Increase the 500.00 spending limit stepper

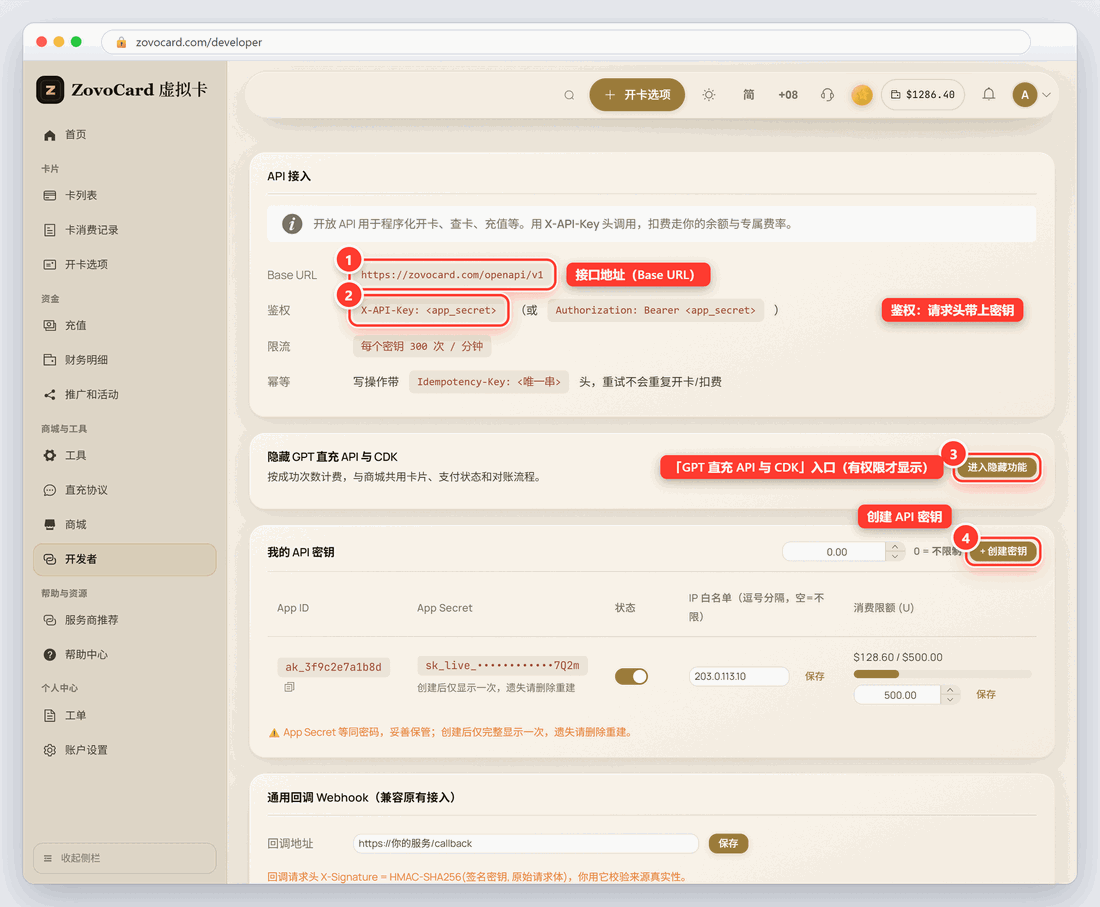950,690
